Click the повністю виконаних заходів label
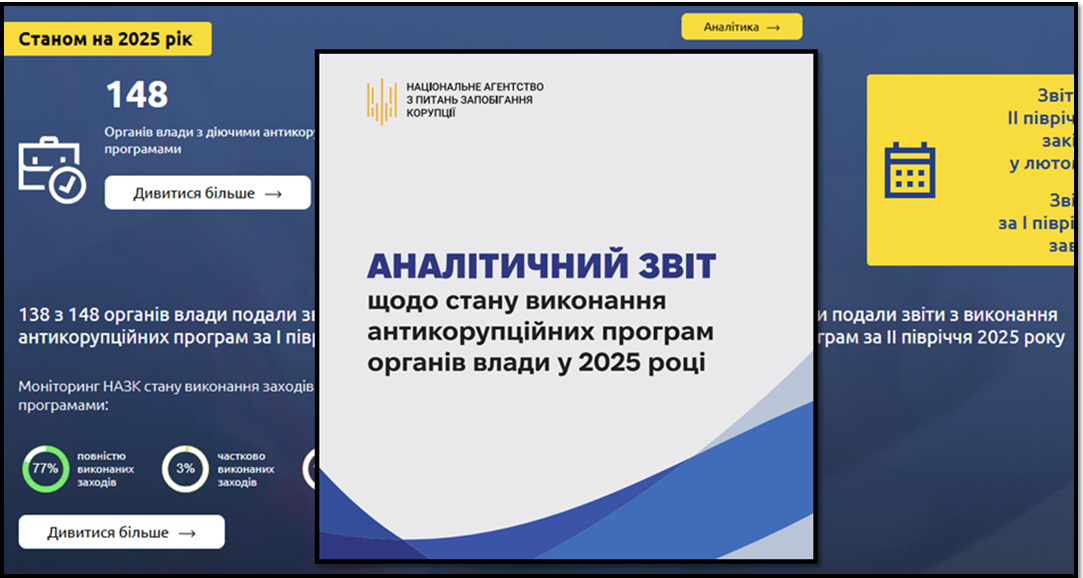This screenshot has height=578, width=1083. [105, 469]
